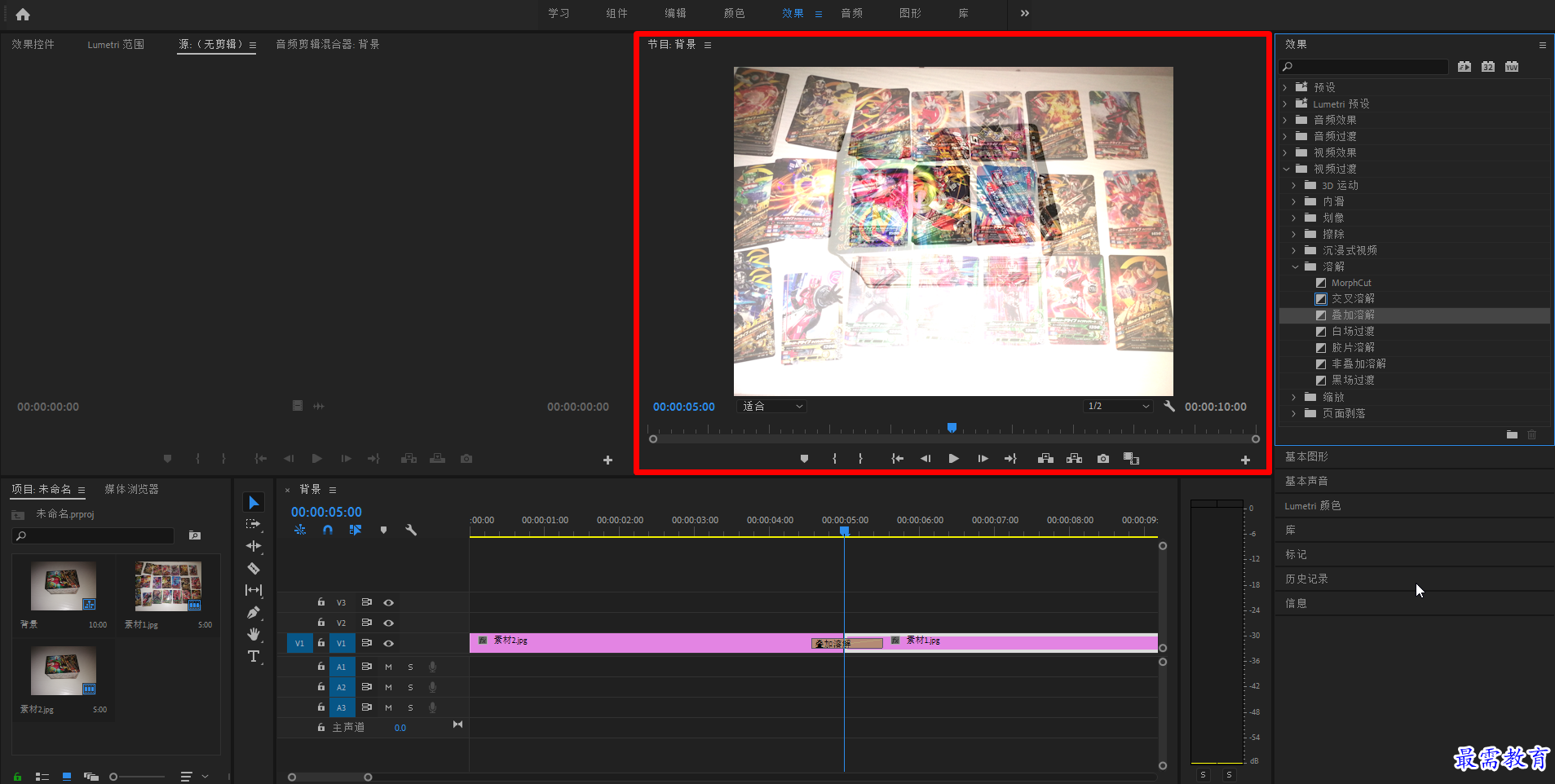1555x784 pixels.
Task: Click the Home icon
Action: tap(23, 14)
